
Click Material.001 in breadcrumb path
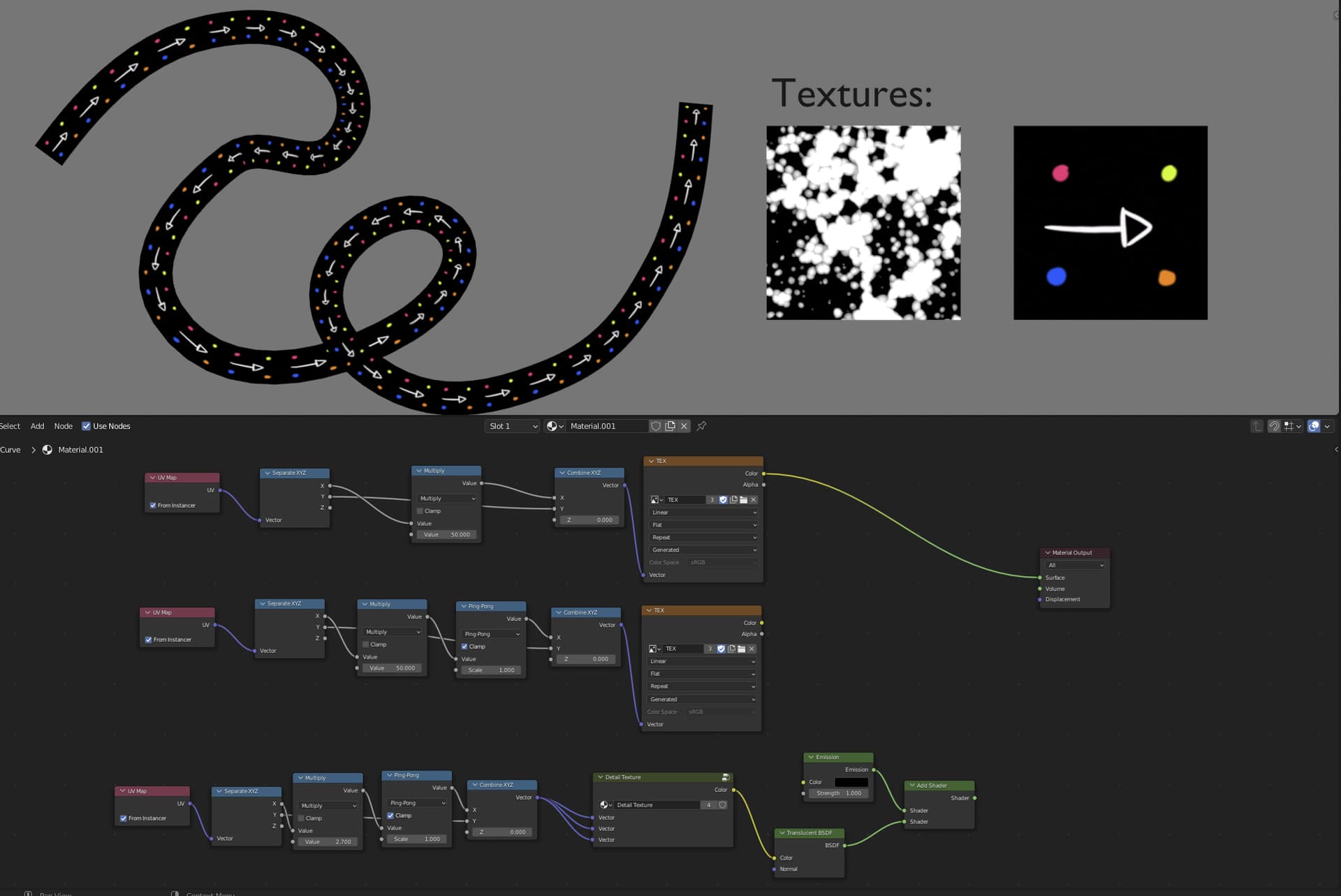(80, 450)
